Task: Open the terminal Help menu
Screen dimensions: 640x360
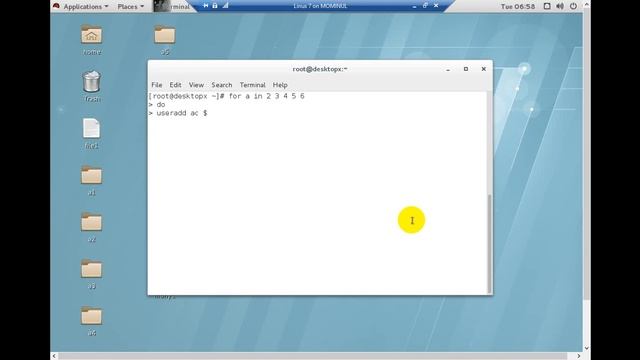Action: (x=280, y=85)
